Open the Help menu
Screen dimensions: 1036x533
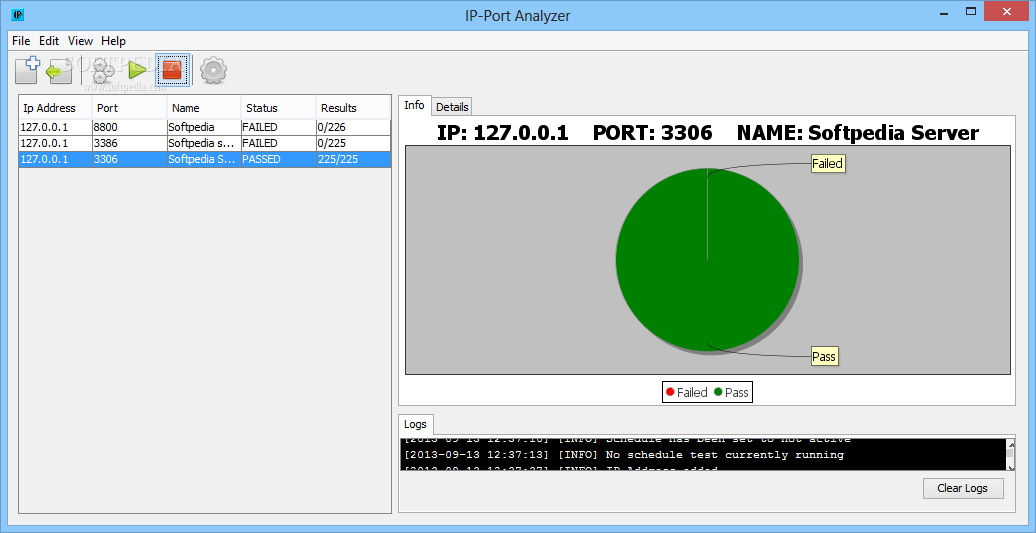tap(113, 41)
